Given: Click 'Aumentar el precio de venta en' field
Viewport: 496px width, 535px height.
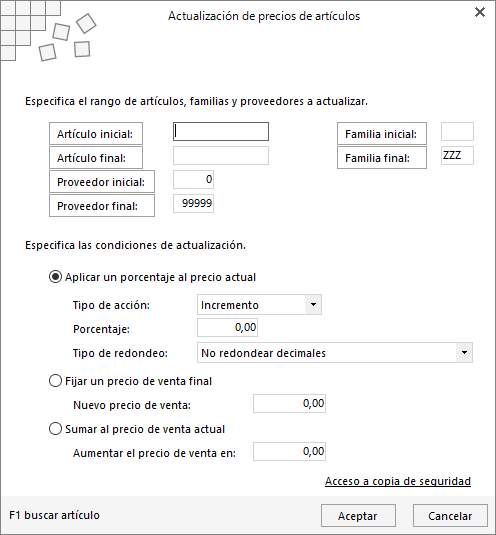Looking at the screenshot, I should pos(289,451).
